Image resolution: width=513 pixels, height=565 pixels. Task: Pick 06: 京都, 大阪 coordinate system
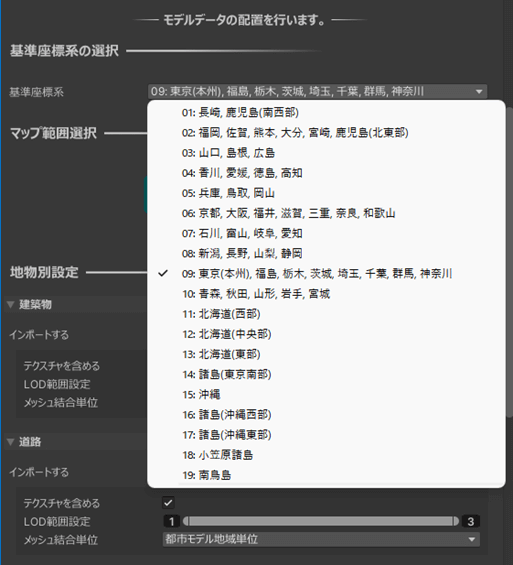click(326, 213)
